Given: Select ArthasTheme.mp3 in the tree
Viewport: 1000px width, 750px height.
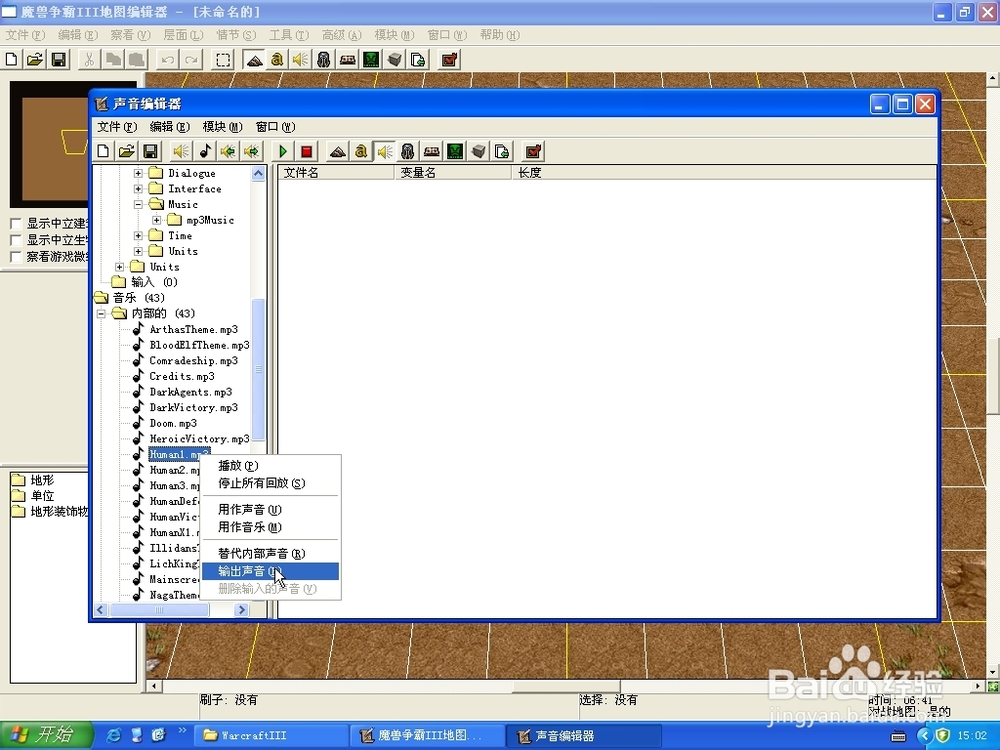Looking at the screenshot, I should (x=193, y=330).
